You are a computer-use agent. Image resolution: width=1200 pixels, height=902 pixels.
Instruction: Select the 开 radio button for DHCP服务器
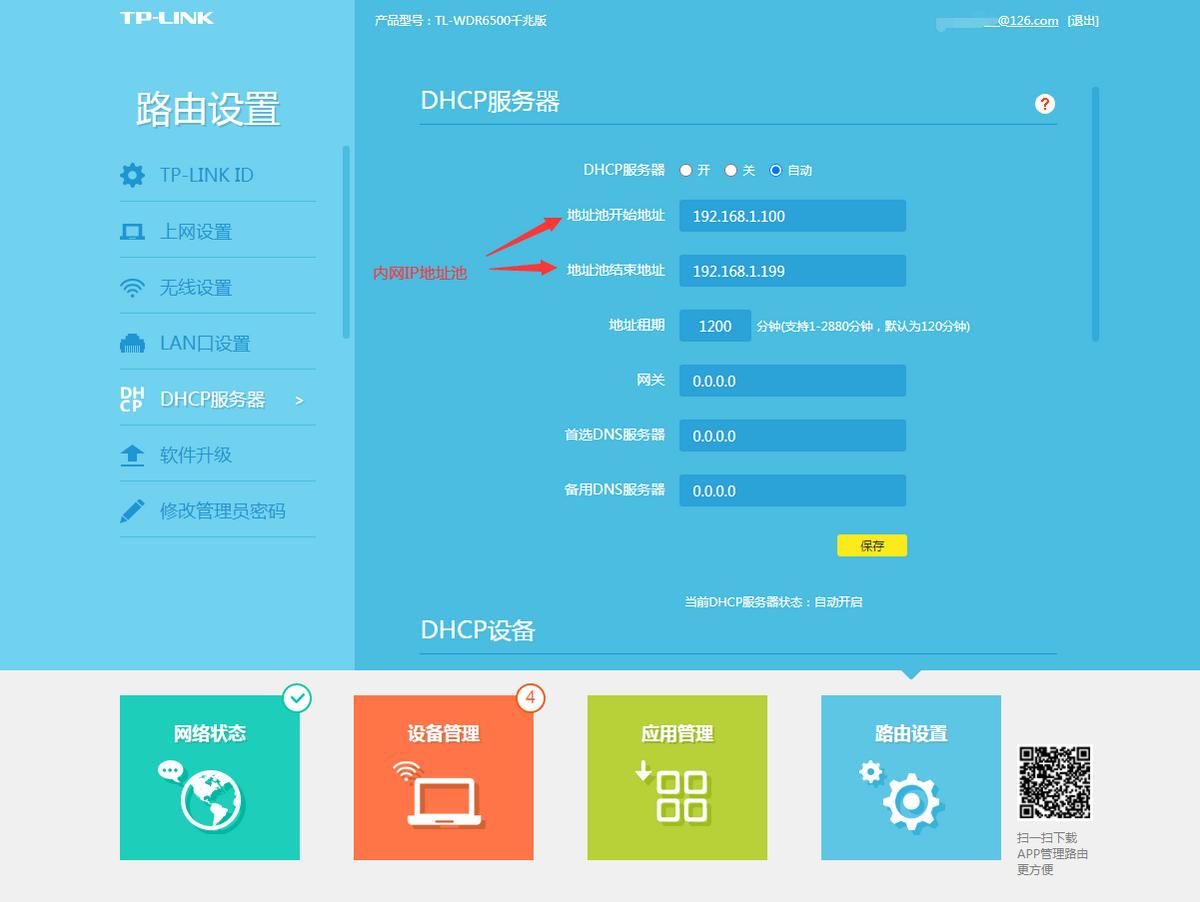(x=686, y=170)
